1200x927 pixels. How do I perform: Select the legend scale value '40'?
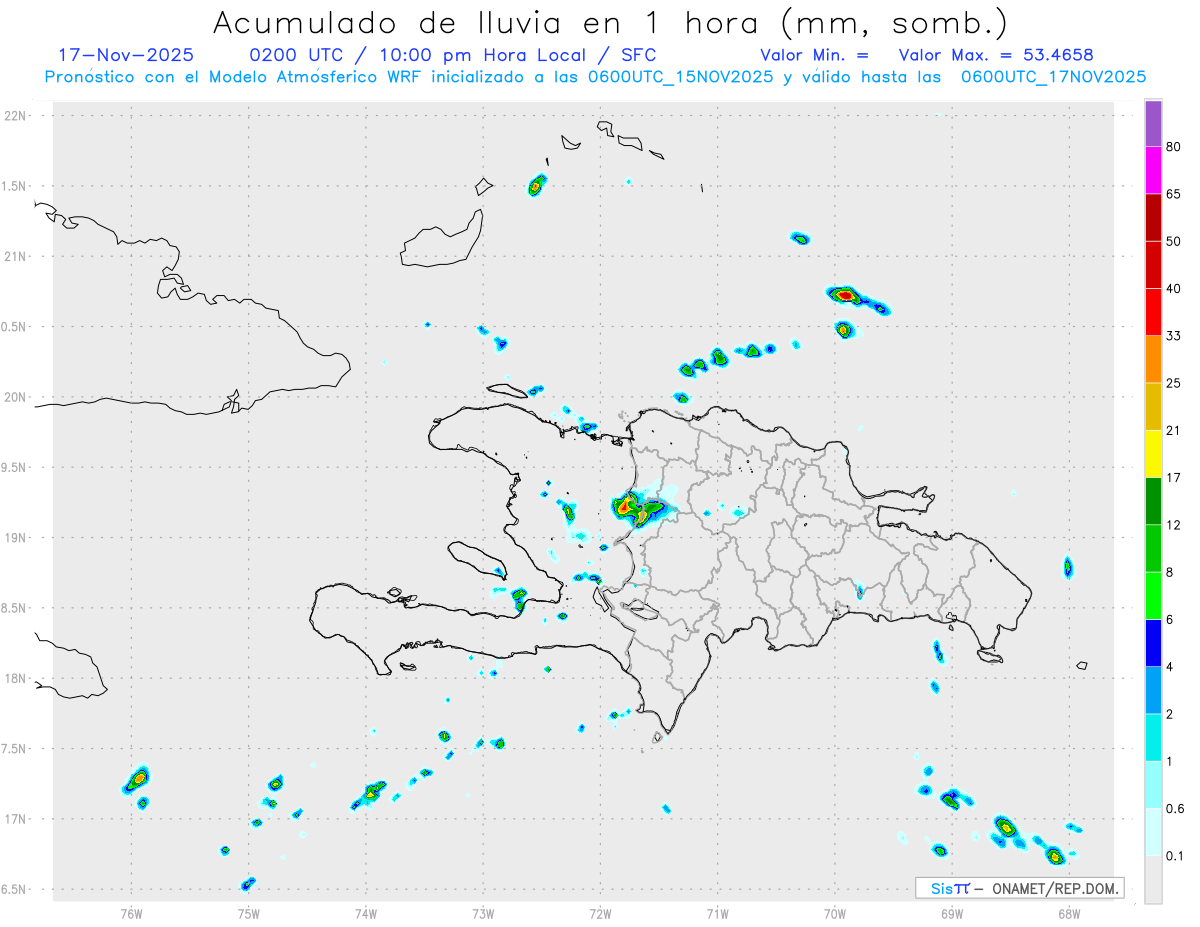(1174, 289)
